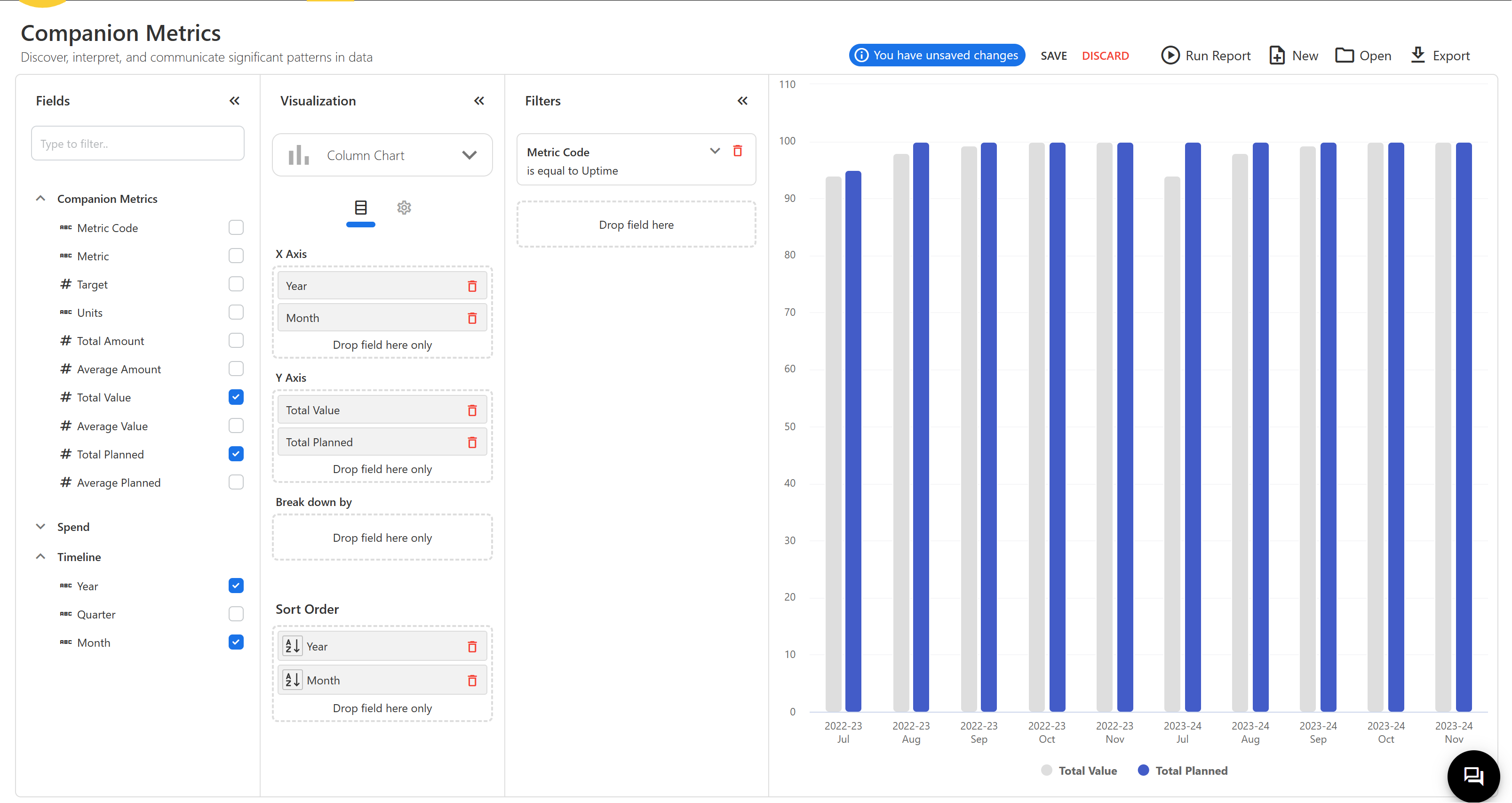The image size is (1512, 803).
Task: Click the SAVE button
Action: (x=1053, y=56)
